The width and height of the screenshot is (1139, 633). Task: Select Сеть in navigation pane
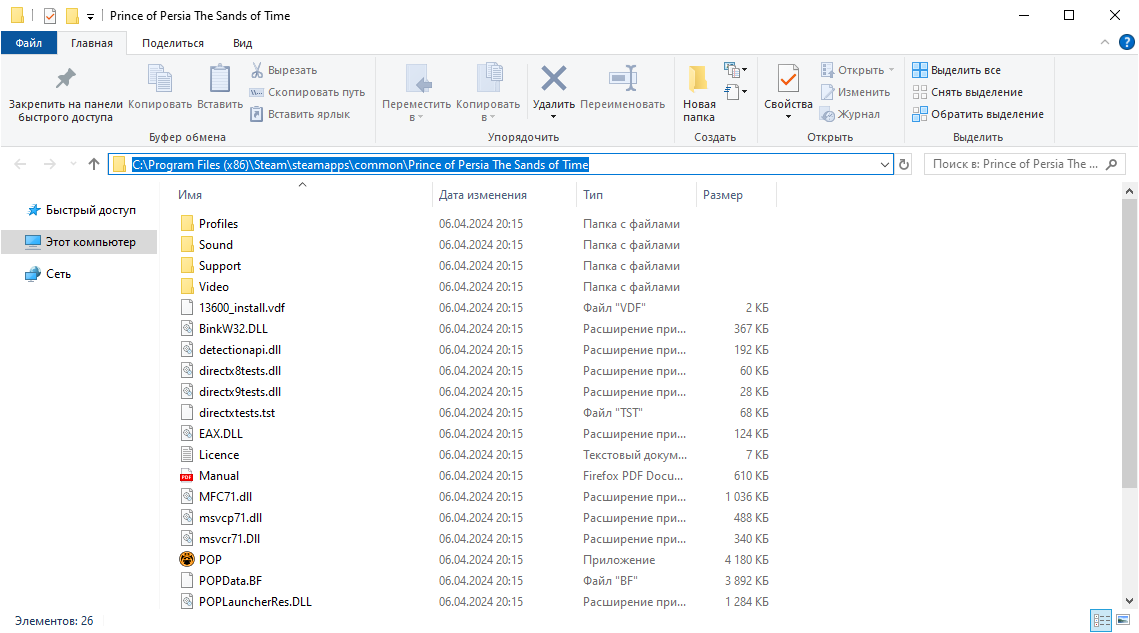[x=48, y=274]
